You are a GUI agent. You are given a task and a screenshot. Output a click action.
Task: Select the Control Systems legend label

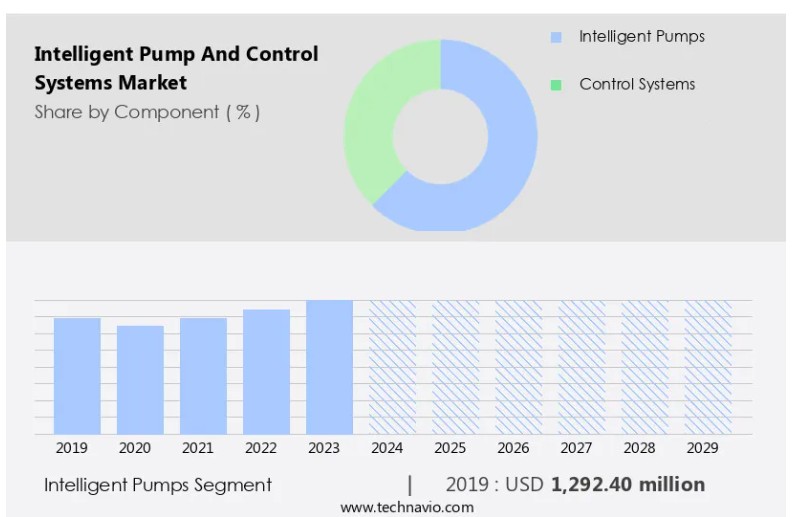[637, 85]
